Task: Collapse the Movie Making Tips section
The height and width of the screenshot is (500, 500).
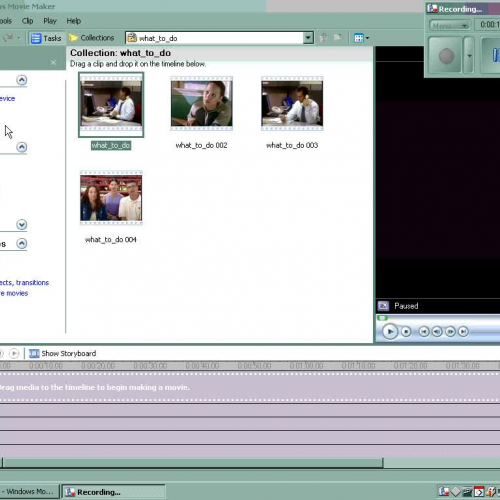Action: pyautogui.click(x=22, y=243)
